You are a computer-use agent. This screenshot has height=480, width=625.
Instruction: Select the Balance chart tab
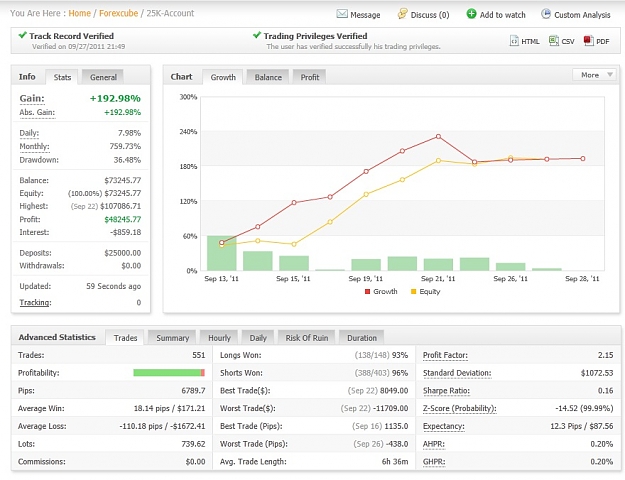click(268, 77)
